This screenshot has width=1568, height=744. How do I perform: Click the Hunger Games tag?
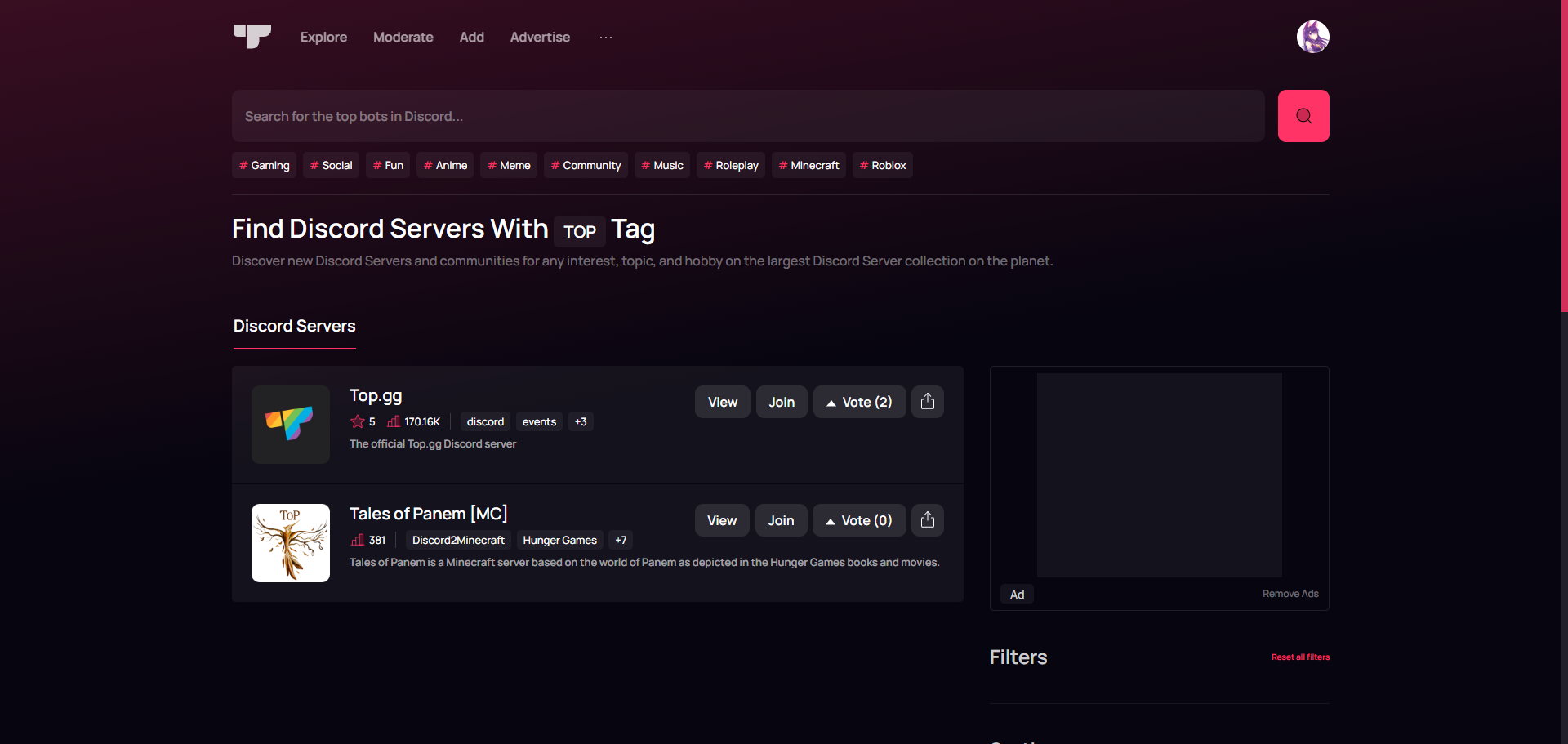click(x=559, y=540)
